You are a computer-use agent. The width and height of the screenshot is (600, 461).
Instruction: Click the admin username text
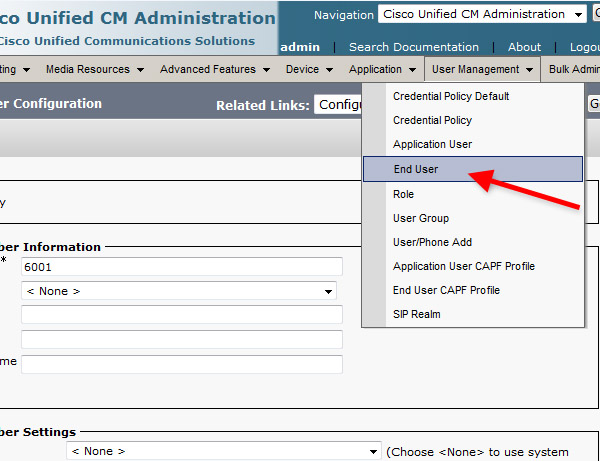tap(300, 47)
